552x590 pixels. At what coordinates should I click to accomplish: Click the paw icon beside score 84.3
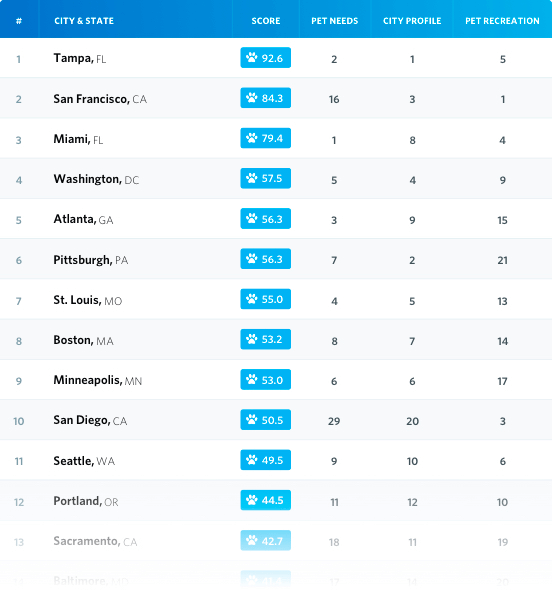(x=251, y=98)
